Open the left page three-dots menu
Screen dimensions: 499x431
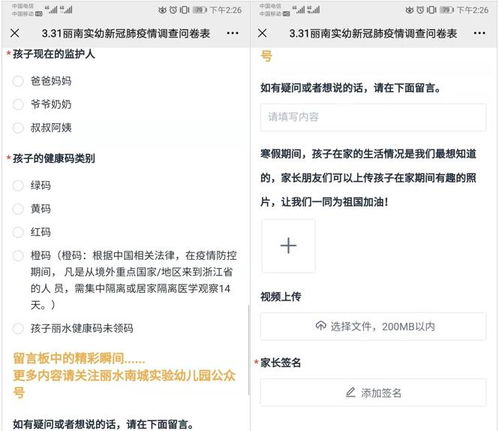tap(232, 33)
